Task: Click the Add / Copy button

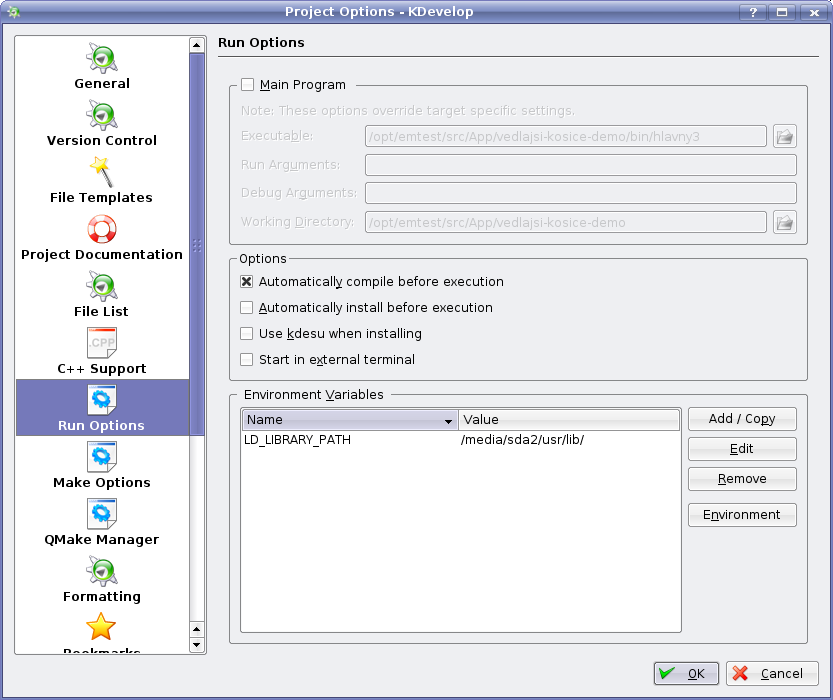Action: [x=741, y=419]
